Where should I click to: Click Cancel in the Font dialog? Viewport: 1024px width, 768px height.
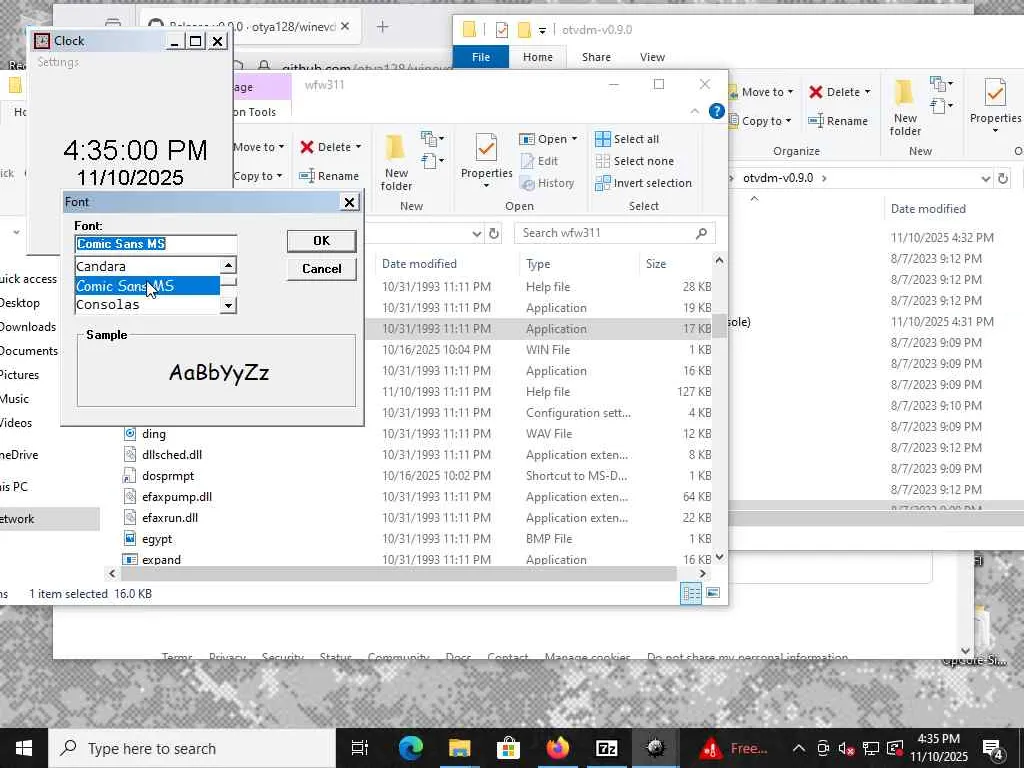[321, 268]
